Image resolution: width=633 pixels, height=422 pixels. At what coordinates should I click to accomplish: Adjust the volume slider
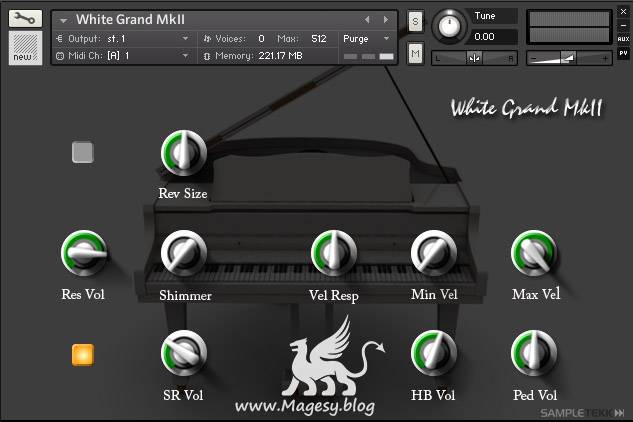569,59
